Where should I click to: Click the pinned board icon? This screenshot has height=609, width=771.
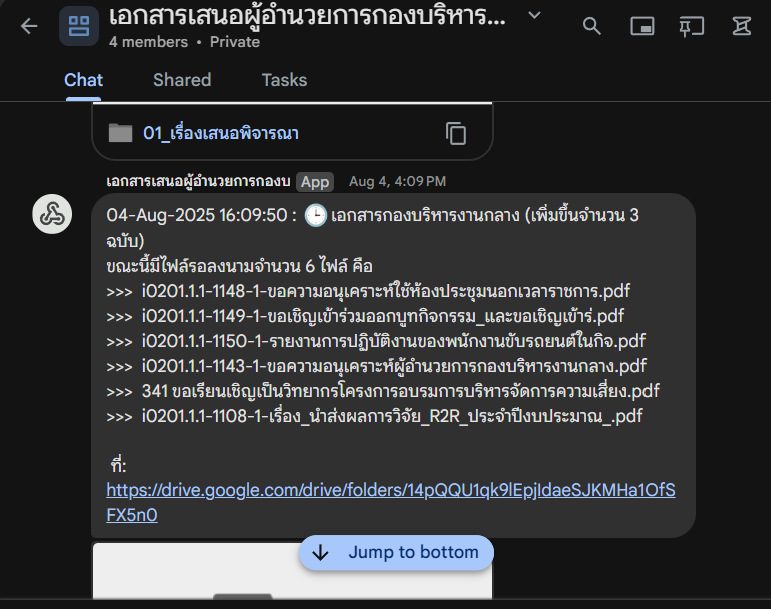click(691, 26)
